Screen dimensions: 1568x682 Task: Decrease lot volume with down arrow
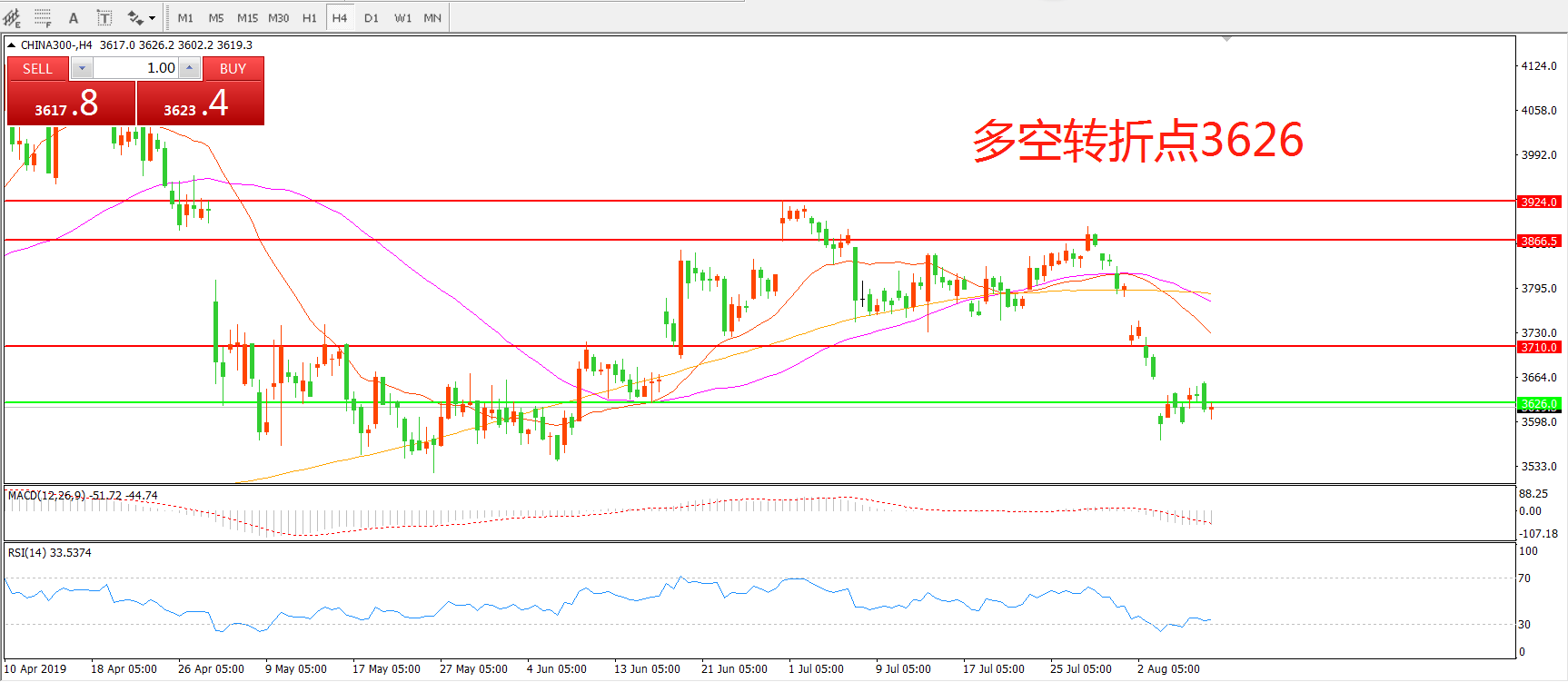[x=81, y=68]
